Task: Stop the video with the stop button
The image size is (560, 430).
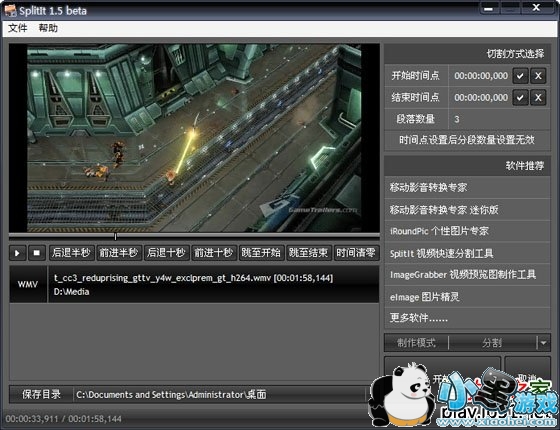Action: 36,253
